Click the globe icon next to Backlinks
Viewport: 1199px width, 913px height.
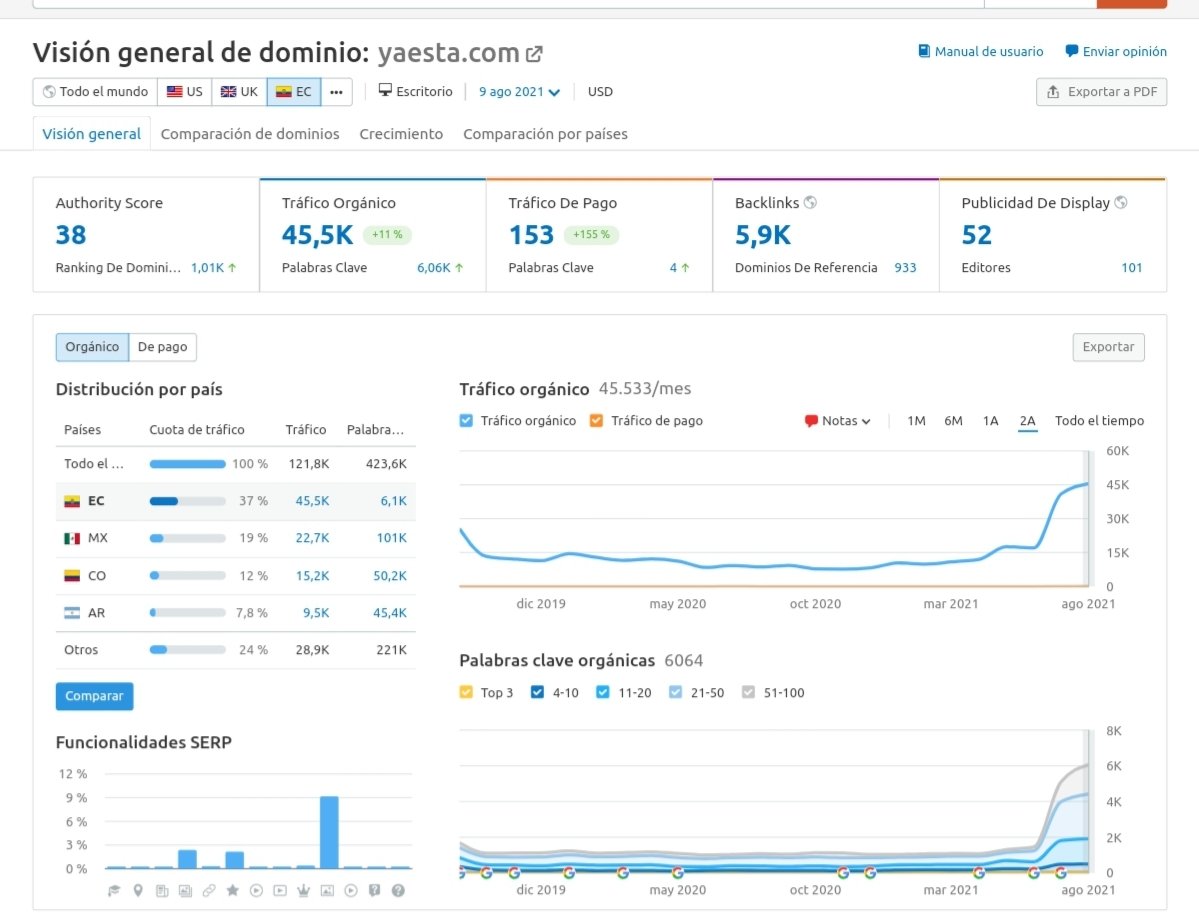810,202
